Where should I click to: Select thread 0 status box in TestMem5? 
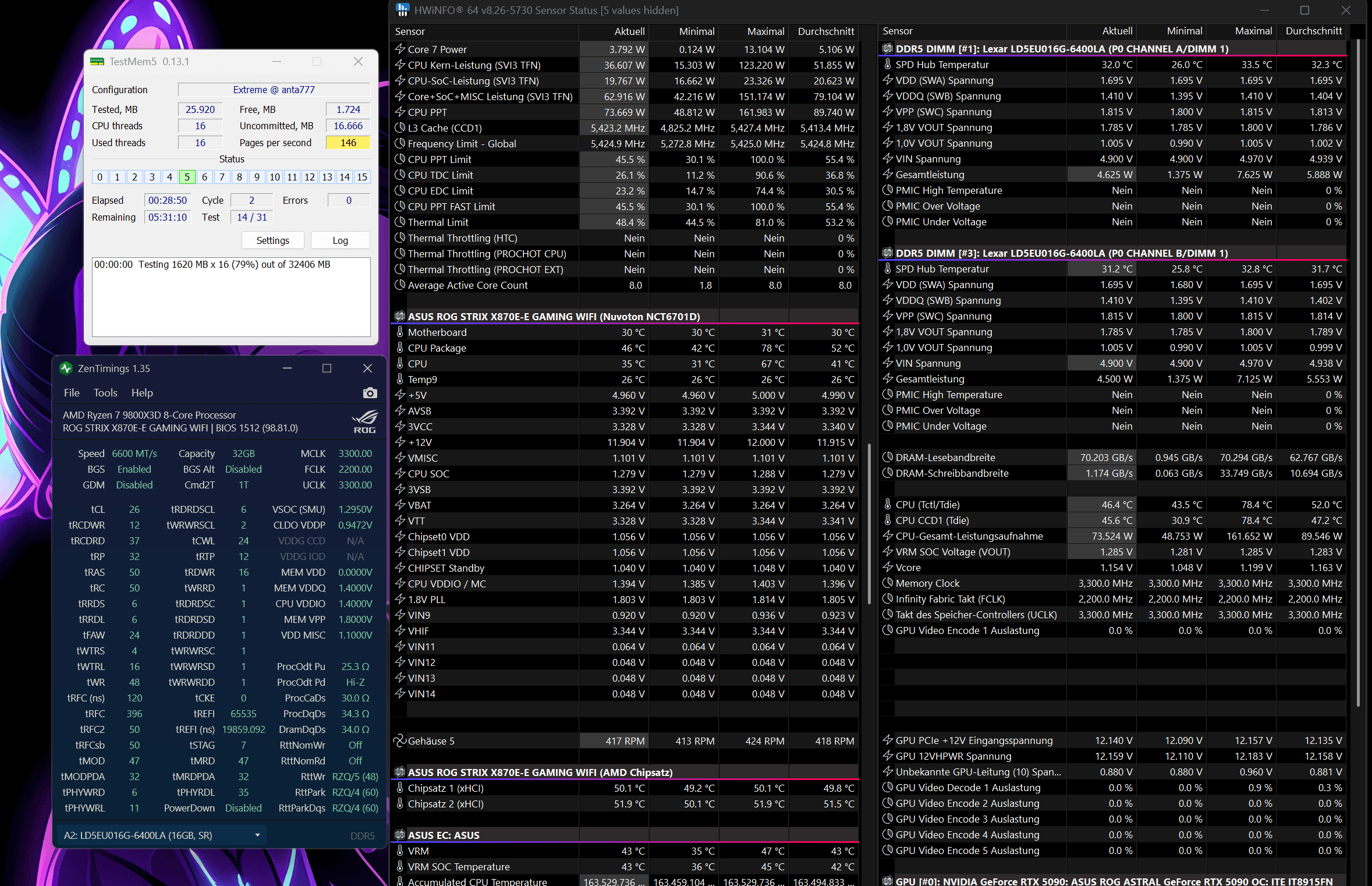[x=100, y=177]
